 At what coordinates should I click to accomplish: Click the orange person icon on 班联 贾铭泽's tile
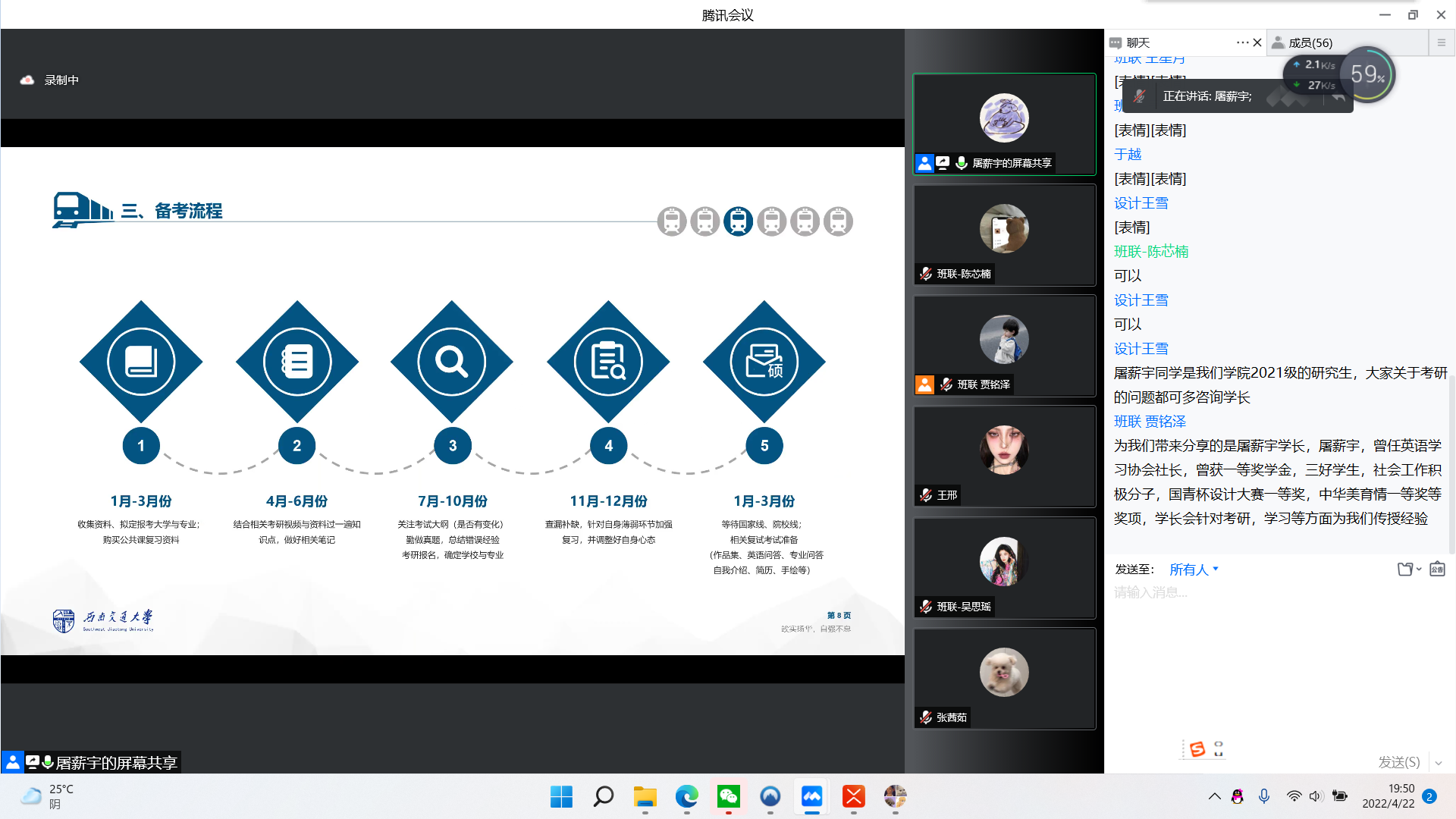coord(924,384)
